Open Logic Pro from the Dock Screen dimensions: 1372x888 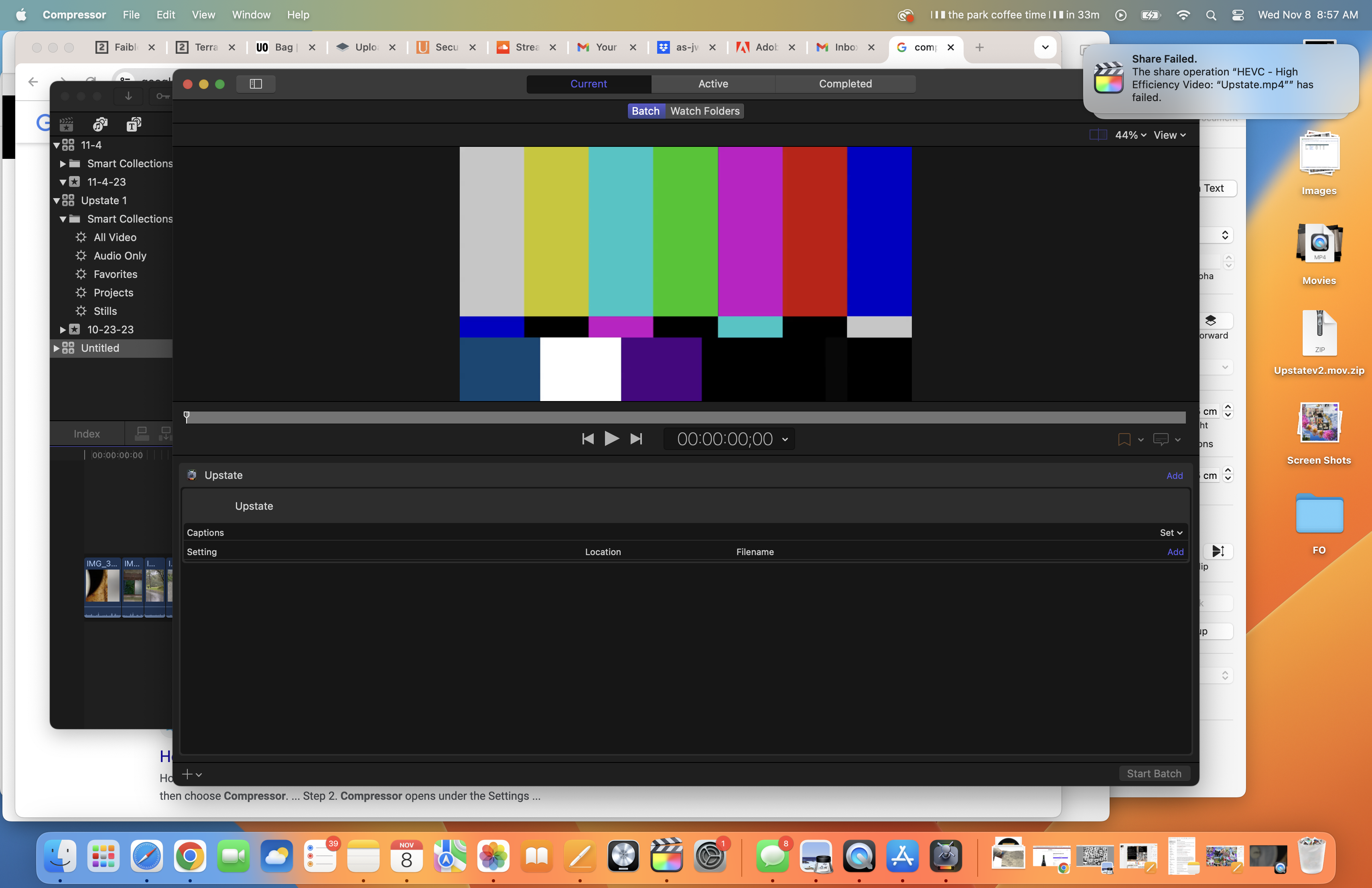coord(623,855)
